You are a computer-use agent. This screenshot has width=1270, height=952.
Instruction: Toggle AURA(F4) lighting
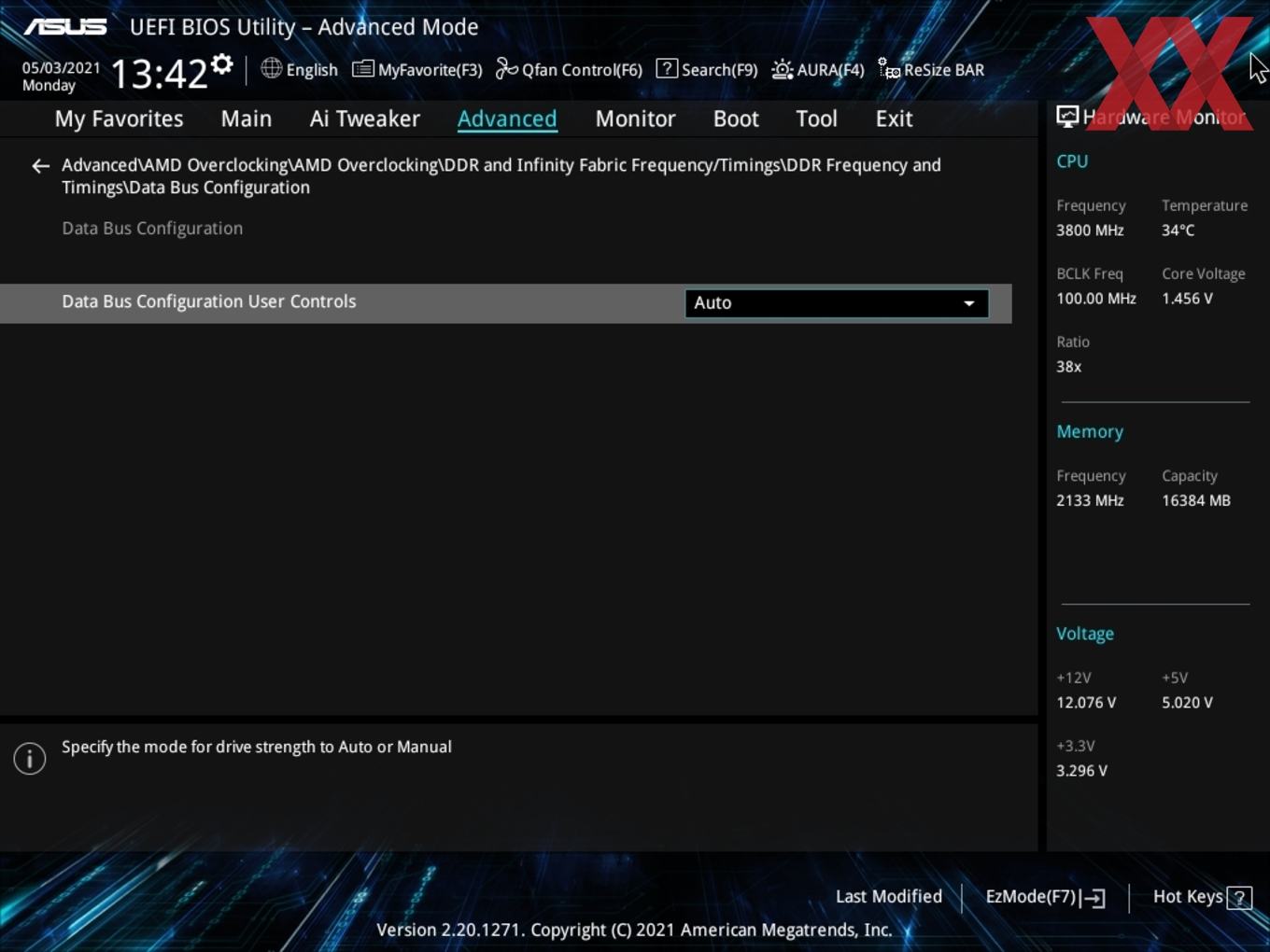pos(818,70)
